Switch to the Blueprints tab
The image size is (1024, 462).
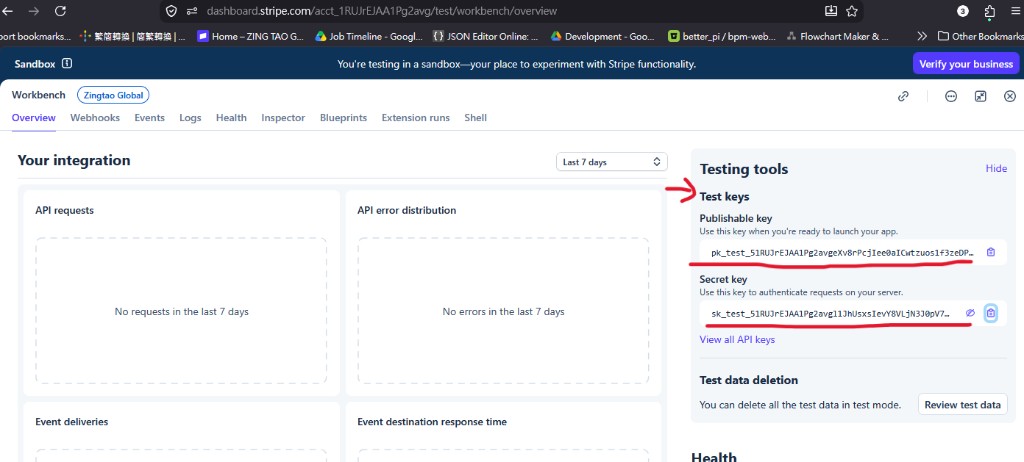coord(344,118)
